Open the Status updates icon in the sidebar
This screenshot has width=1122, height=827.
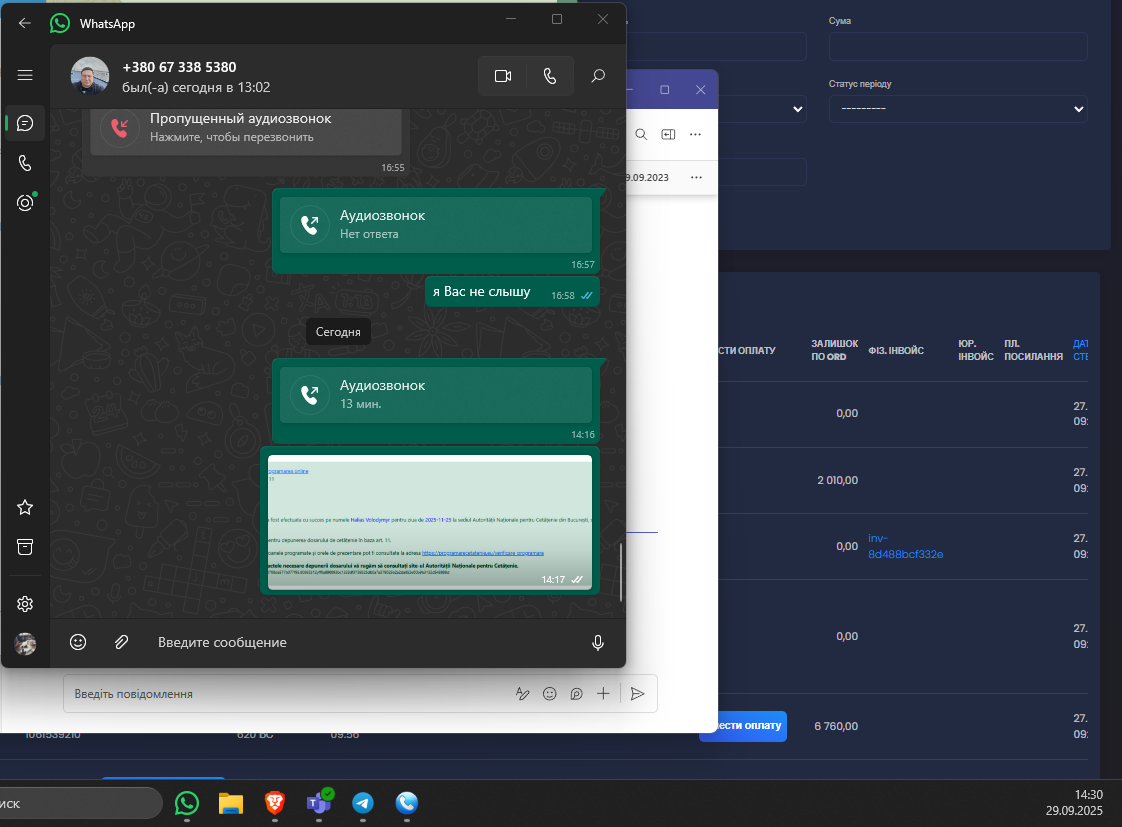(x=25, y=202)
